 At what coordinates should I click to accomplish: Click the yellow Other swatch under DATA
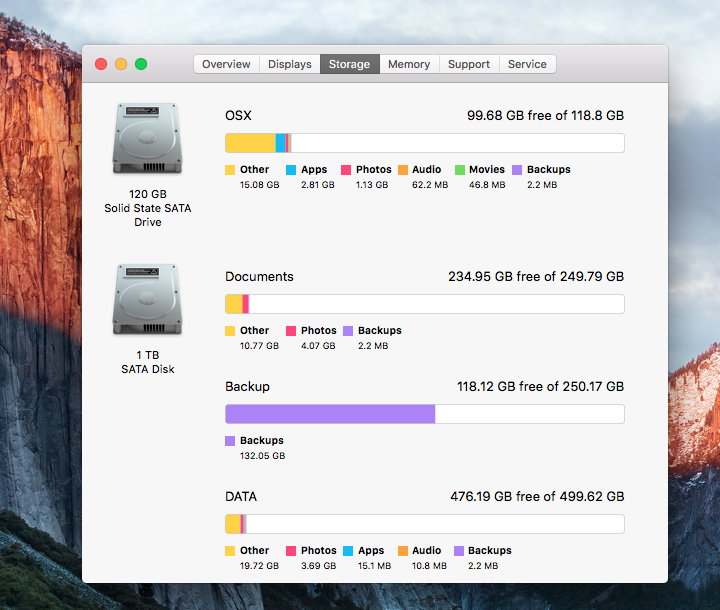230,551
